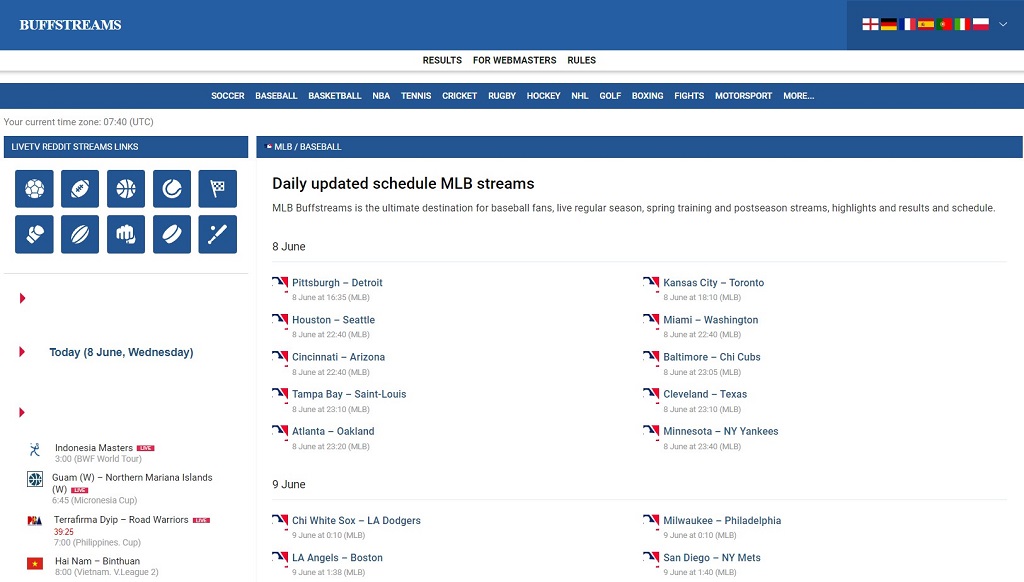The width and height of the screenshot is (1024, 582).
Task: Open the baseball bat sidebar icon
Action: click(x=217, y=234)
